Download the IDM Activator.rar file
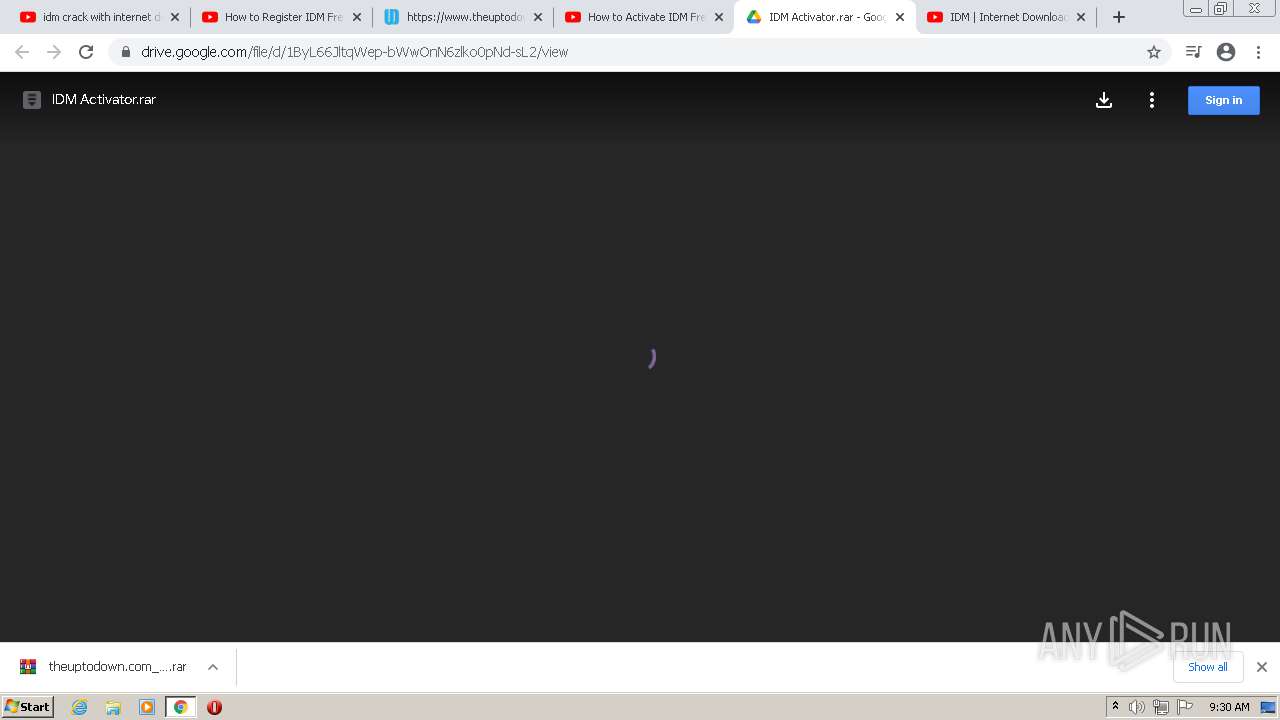Image resolution: width=1280 pixels, height=720 pixels. click(1104, 100)
